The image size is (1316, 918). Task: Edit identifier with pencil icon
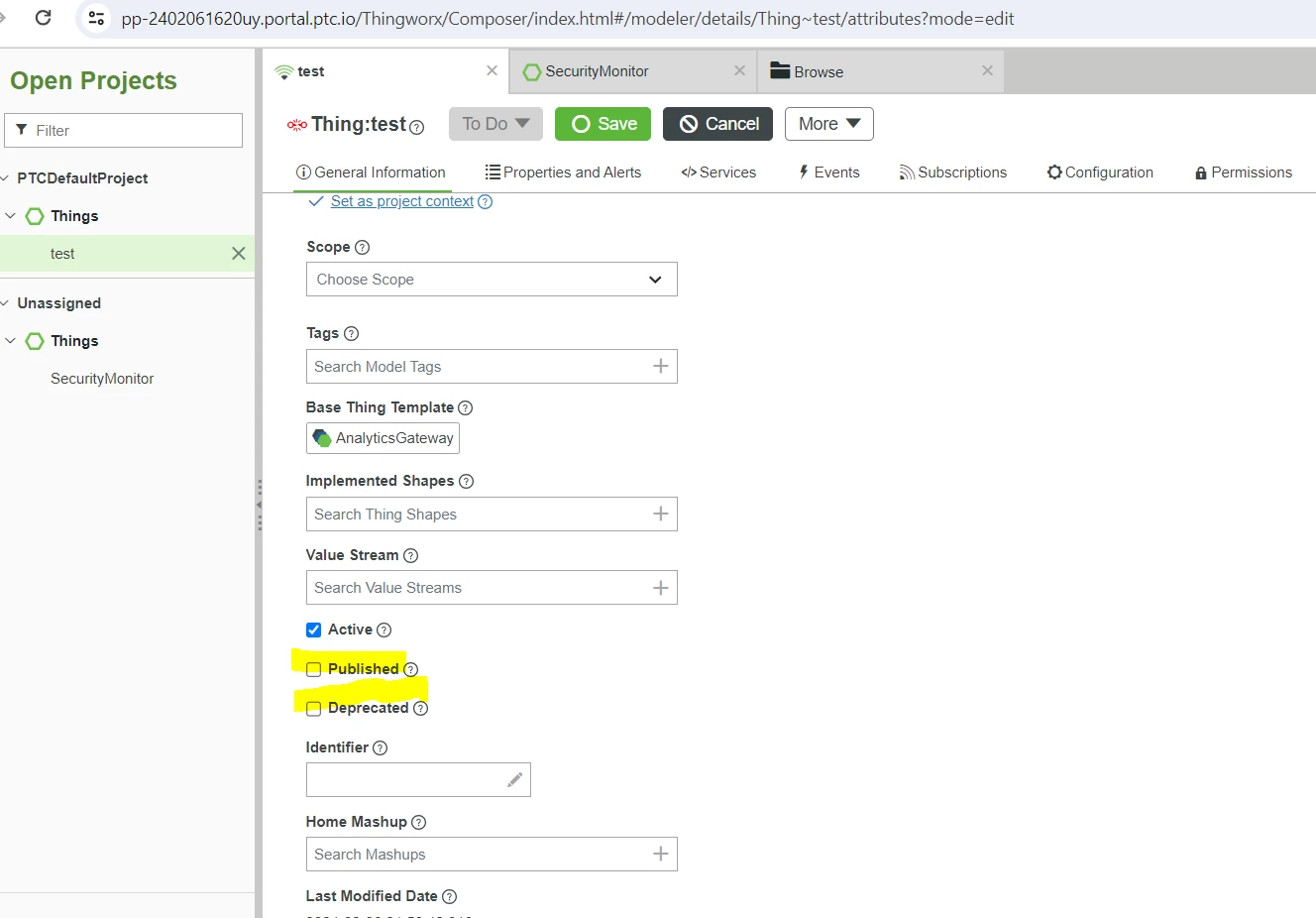(x=514, y=780)
